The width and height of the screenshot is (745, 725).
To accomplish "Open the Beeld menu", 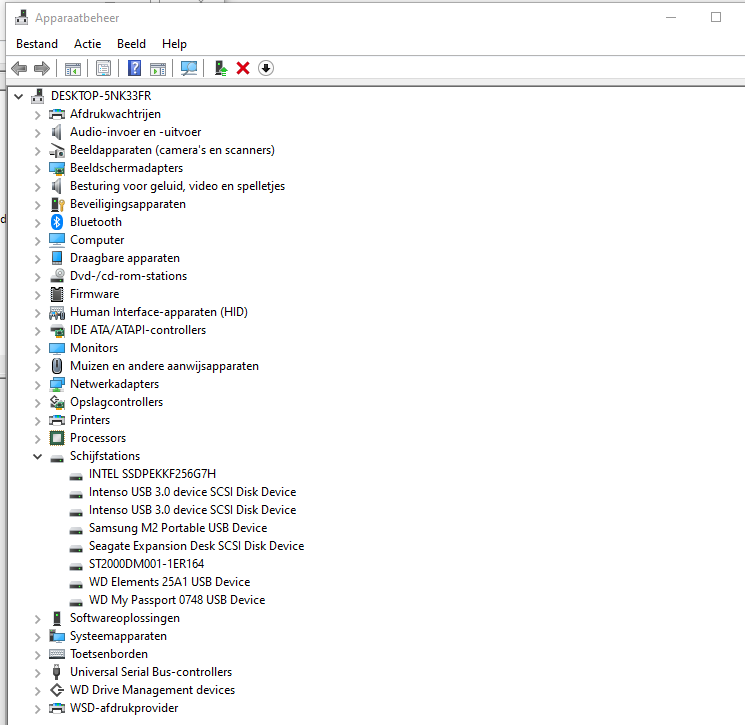I will [131, 44].
